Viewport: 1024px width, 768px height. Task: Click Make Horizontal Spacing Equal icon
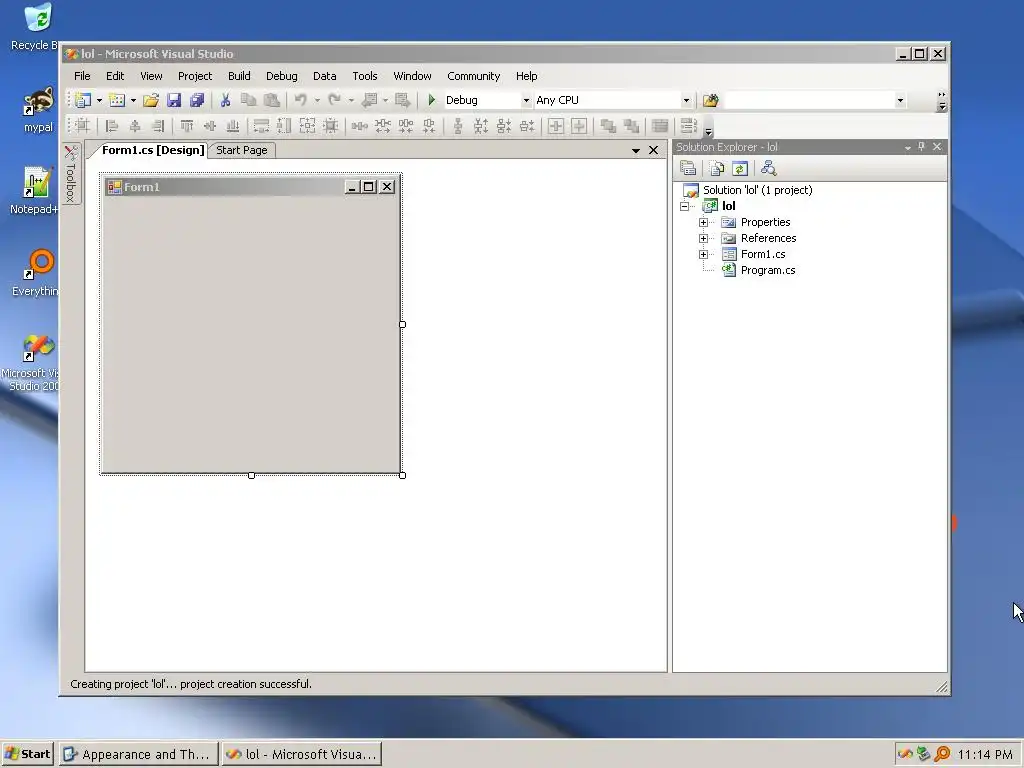[359, 125]
